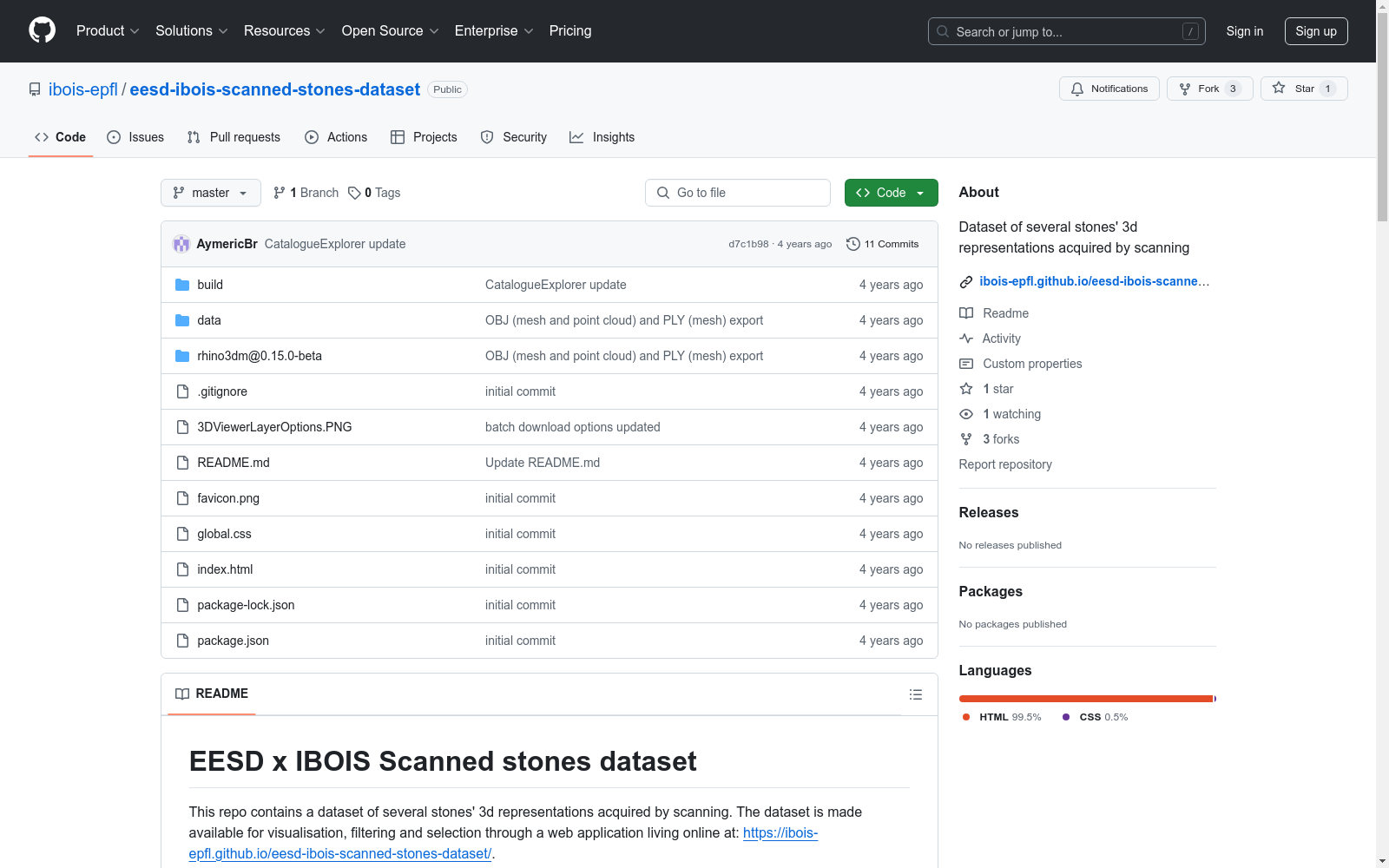Click the 'Search or jump to...' field

[1067, 31]
